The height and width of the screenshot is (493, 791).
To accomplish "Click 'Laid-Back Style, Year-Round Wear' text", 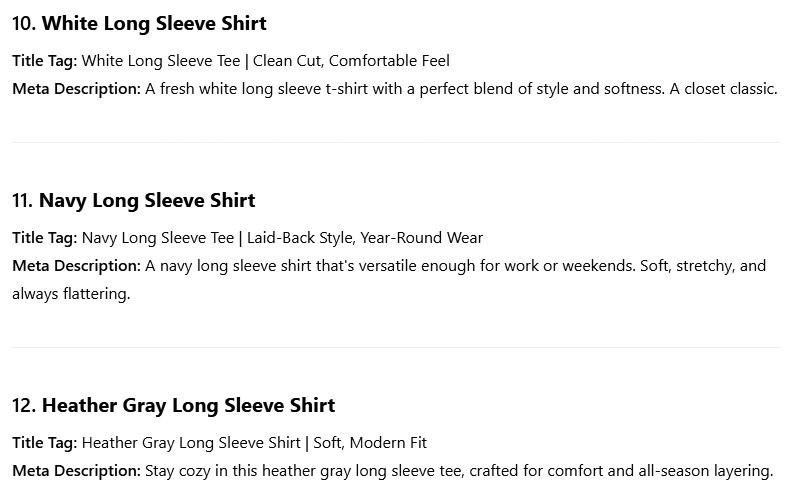I will click(365, 238).
